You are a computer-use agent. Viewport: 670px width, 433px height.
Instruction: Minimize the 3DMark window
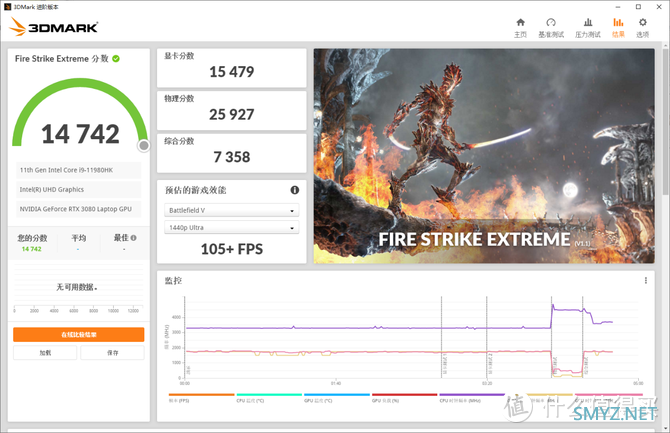click(x=618, y=7)
